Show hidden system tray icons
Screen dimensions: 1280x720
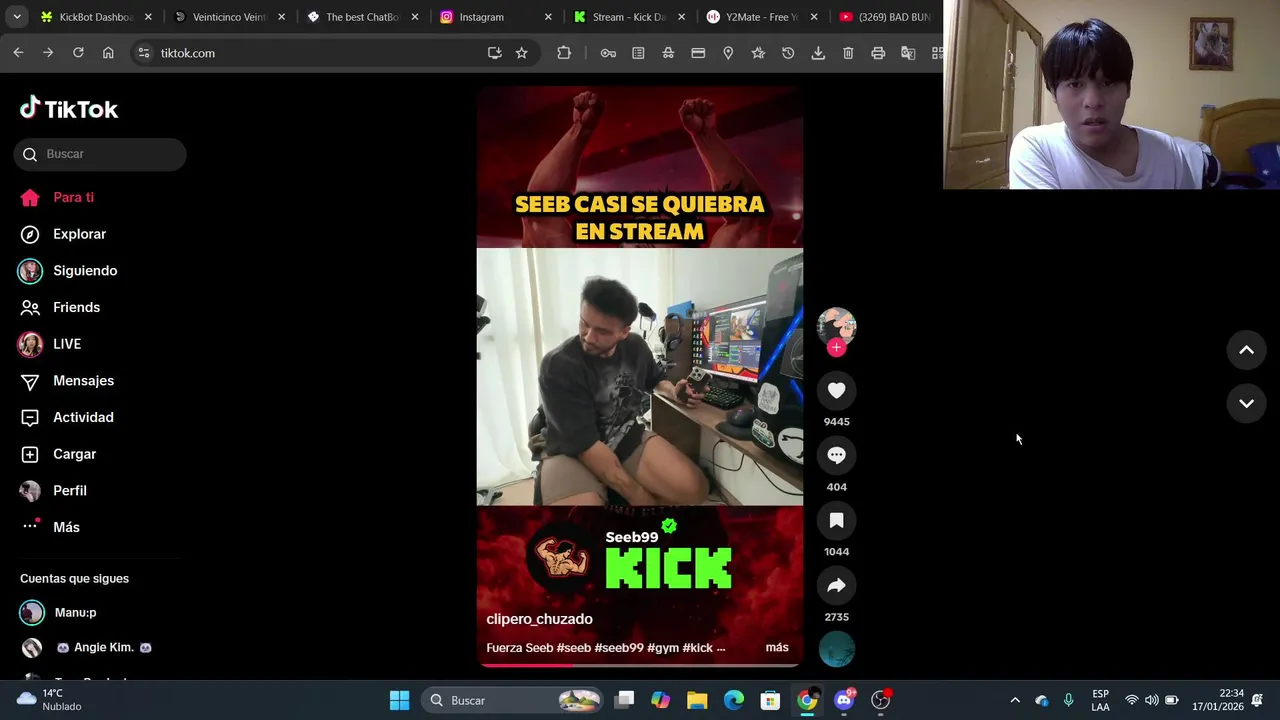[1015, 700]
